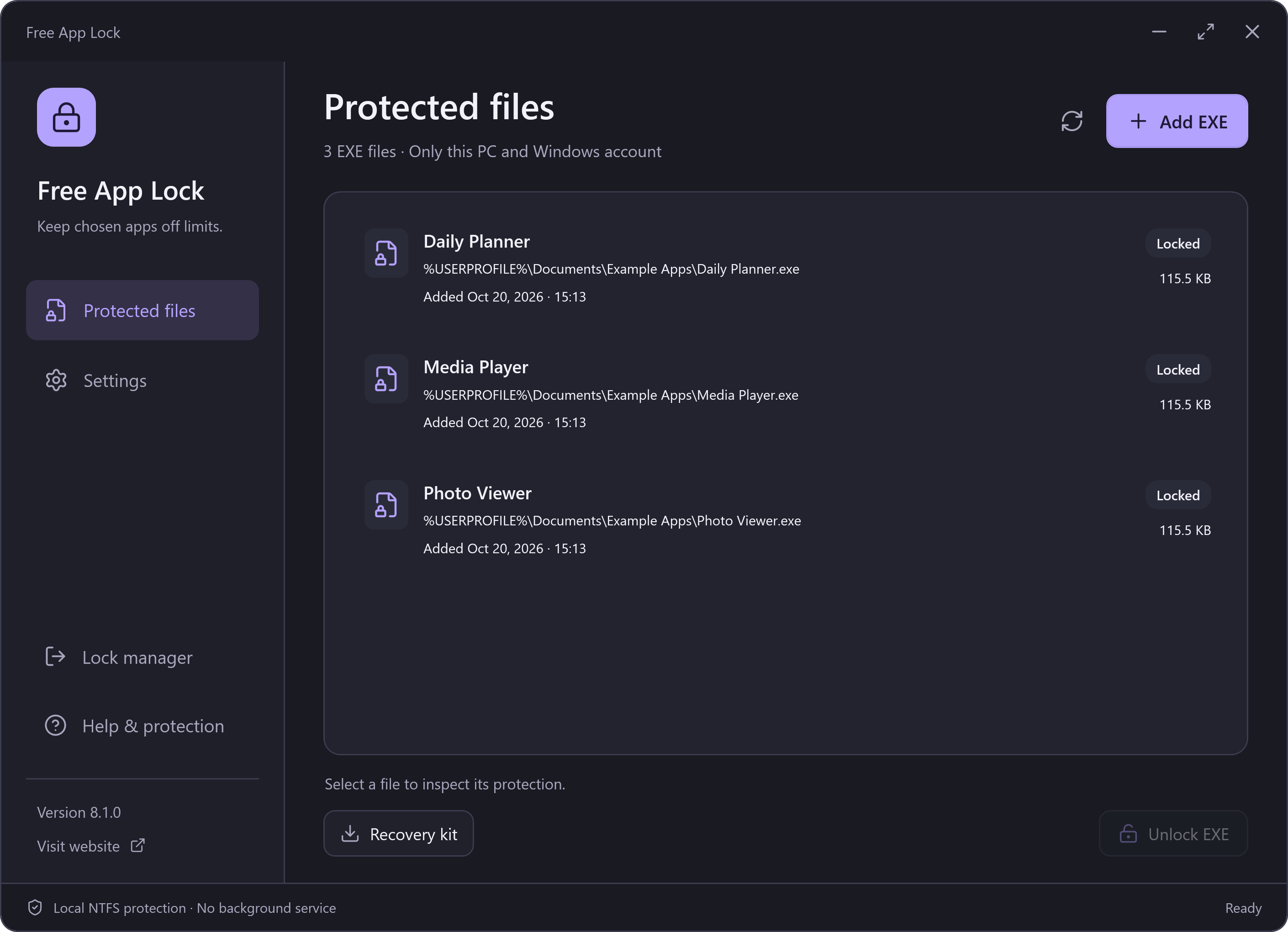
Task: Click the shield icon in the status bar
Action: coord(35,908)
